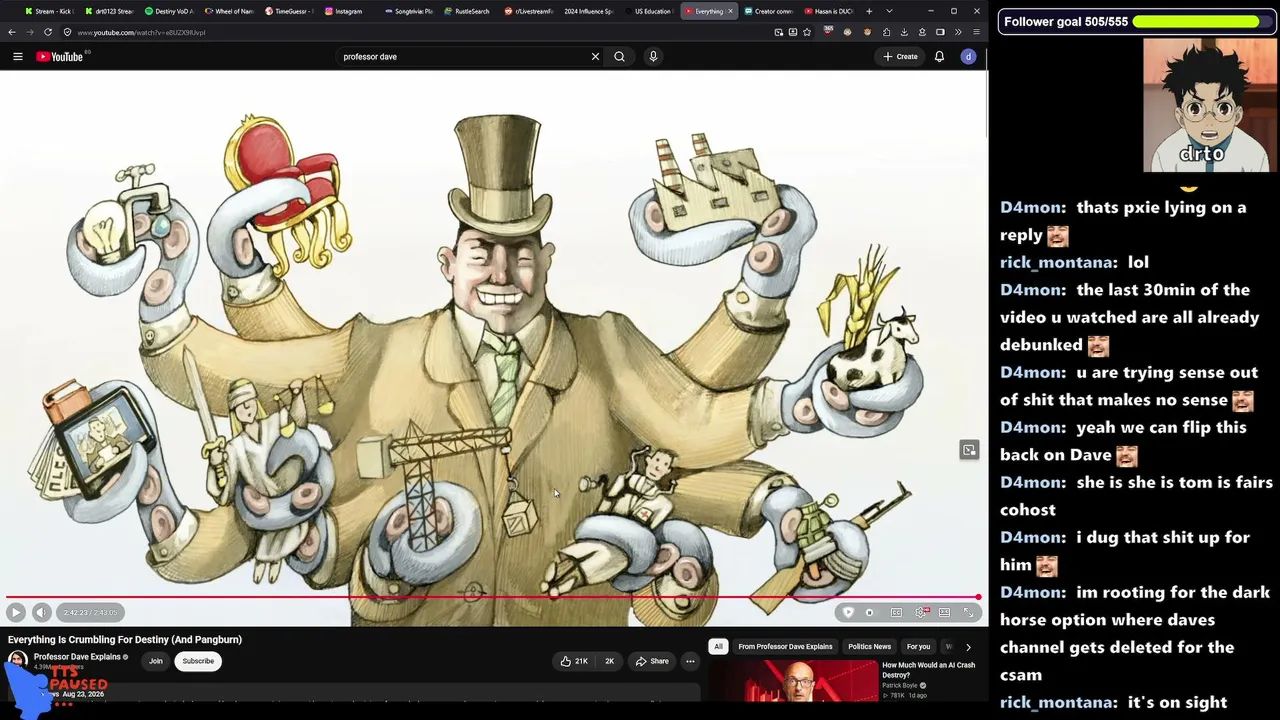1280x720 pixels.
Task: Expand the list of all tabs
Action: pyautogui.click(x=889, y=11)
